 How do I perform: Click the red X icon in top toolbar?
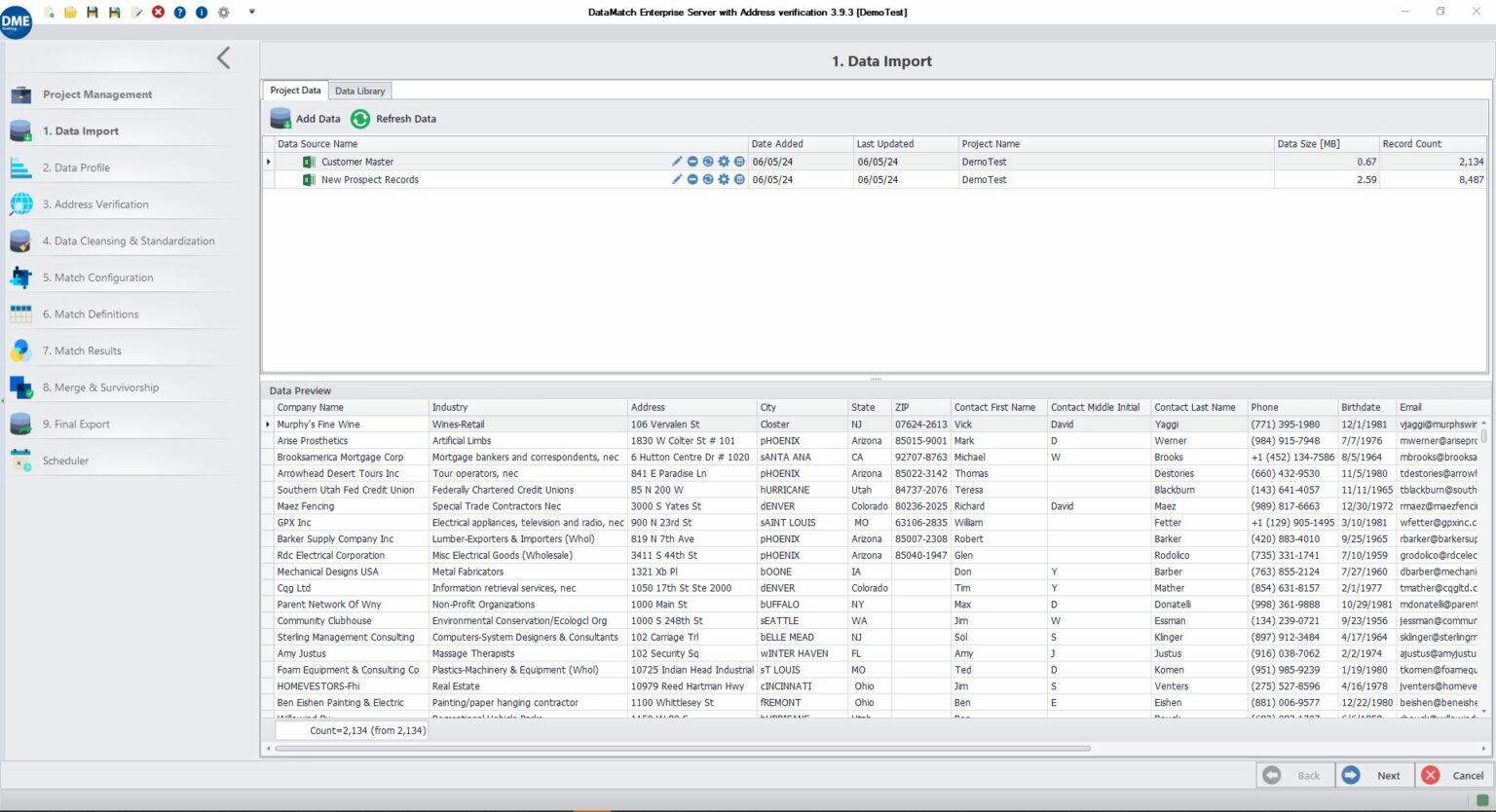(x=158, y=12)
